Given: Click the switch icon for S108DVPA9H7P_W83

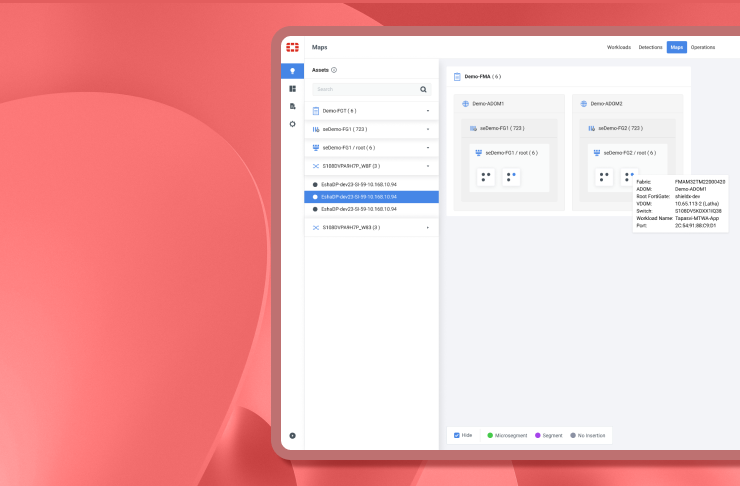Looking at the screenshot, I should (x=316, y=227).
